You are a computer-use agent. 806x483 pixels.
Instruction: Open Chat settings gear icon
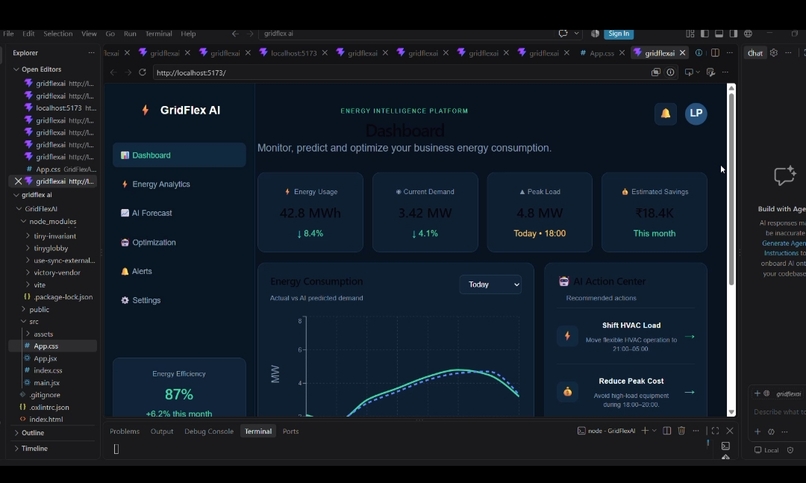click(x=774, y=52)
